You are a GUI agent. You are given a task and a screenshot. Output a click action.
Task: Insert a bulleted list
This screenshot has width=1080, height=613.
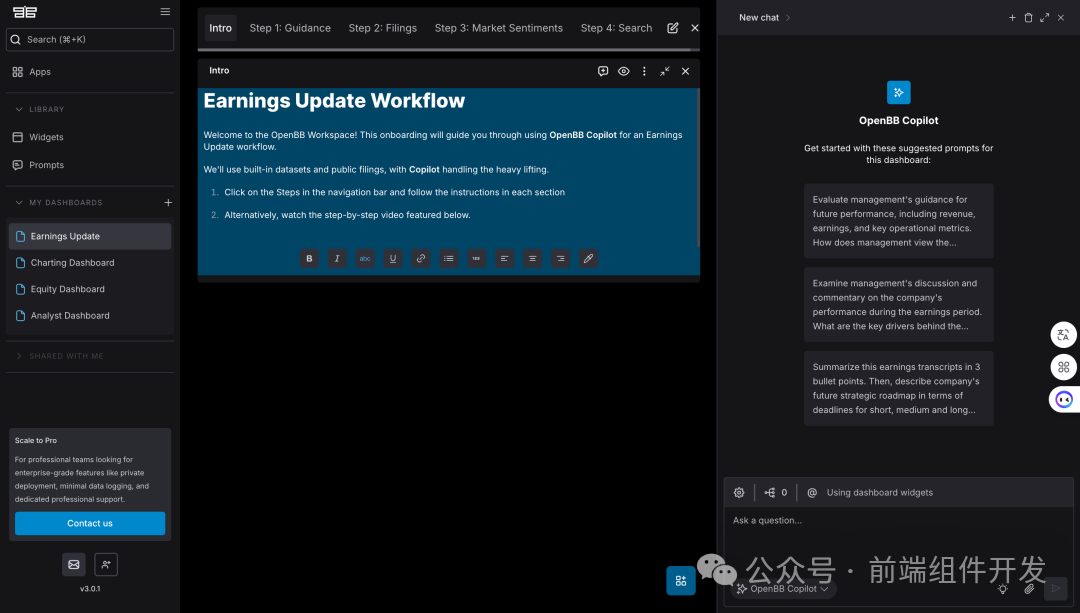pyautogui.click(x=448, y=258)
